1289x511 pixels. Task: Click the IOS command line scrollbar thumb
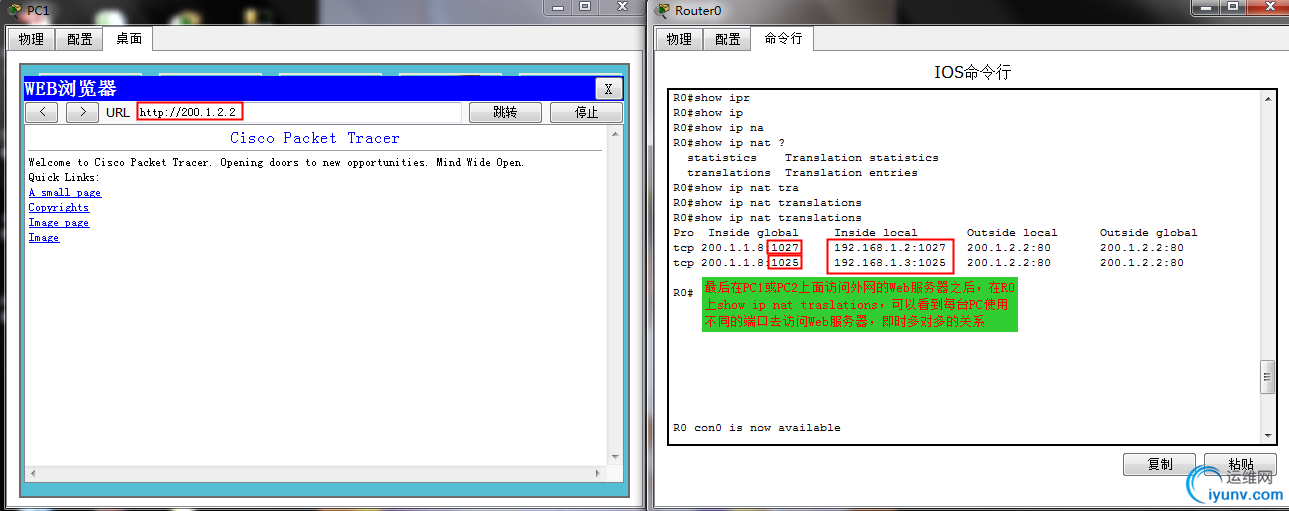(x=1268, y=377)
